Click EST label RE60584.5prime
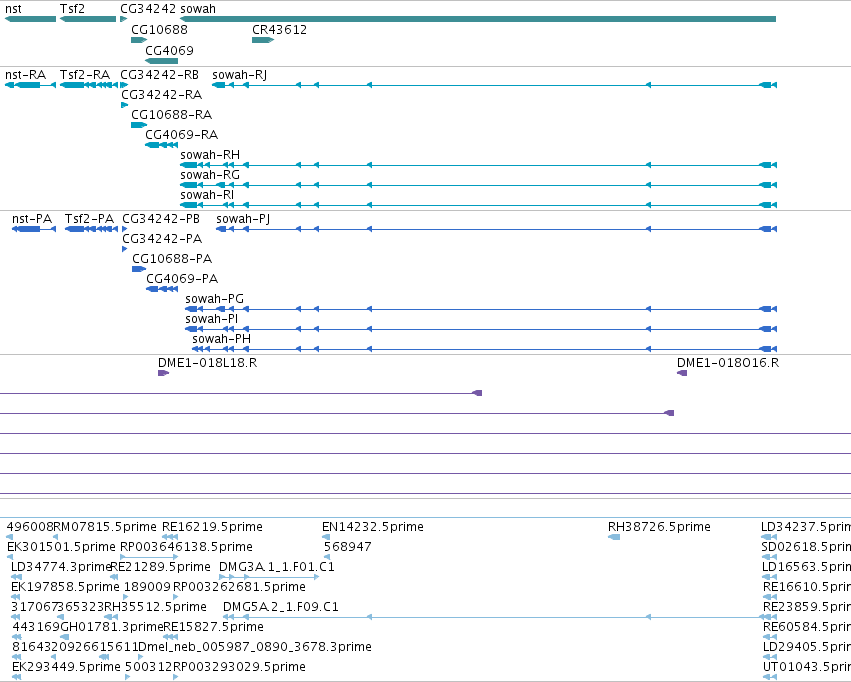Image resolution: width=851 pixels, height=682 pixels. coord(807,626)
